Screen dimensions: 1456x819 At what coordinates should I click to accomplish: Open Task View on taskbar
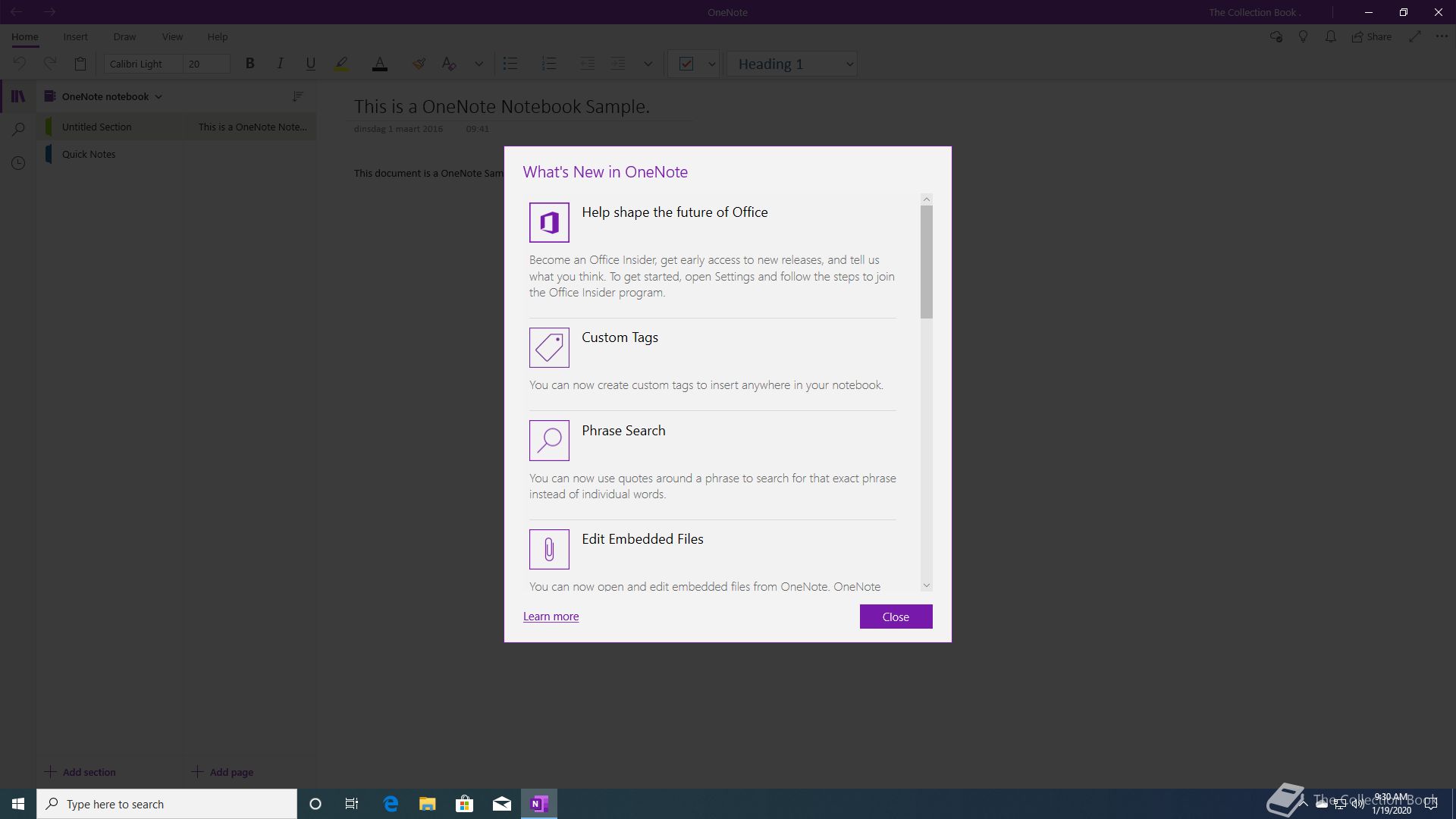(x=352, y=804)
